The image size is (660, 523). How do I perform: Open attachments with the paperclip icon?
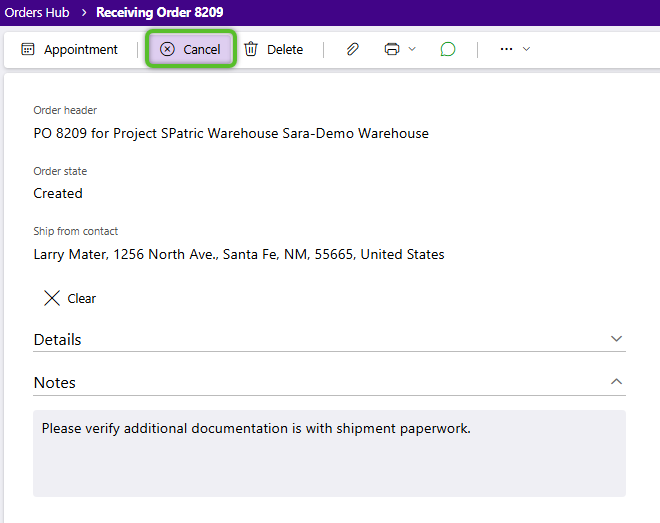point(352,49)
